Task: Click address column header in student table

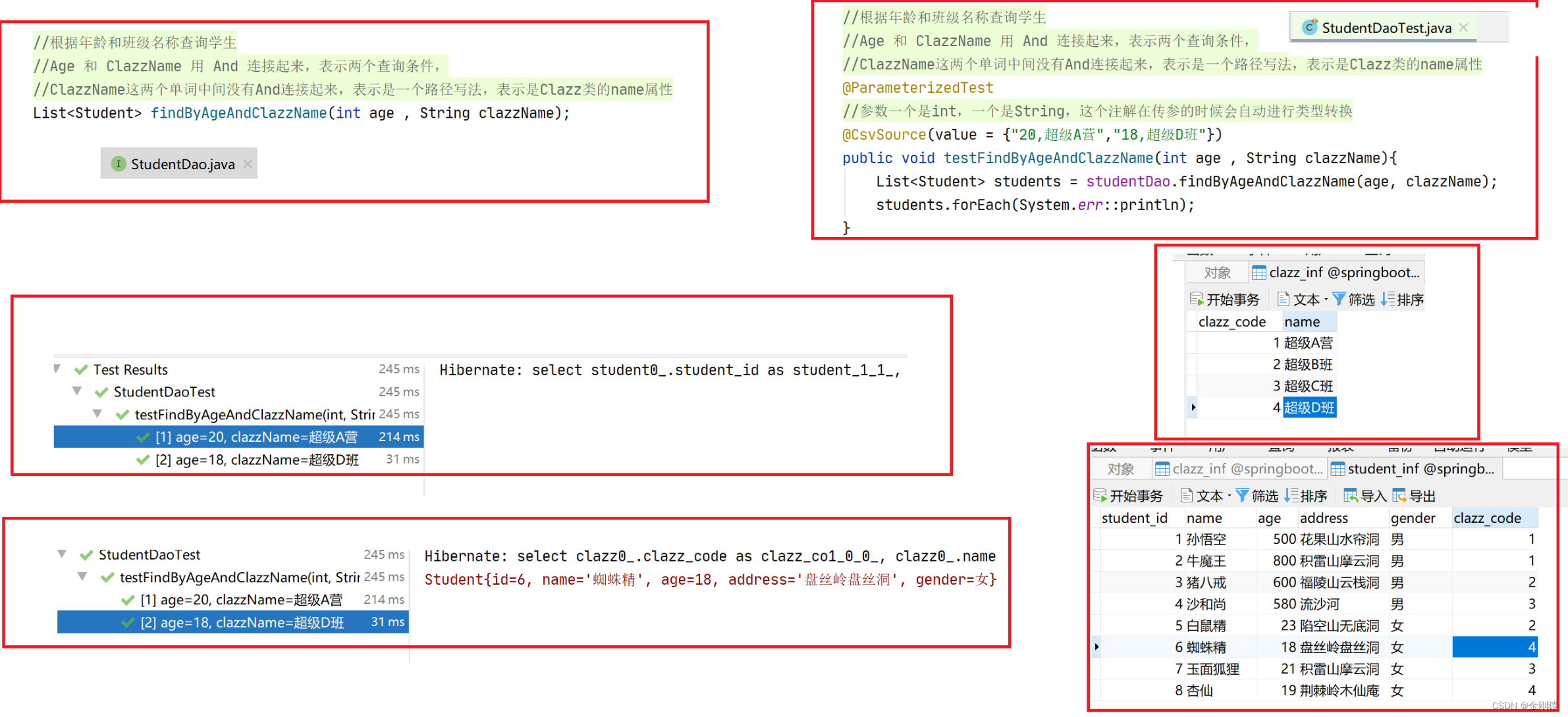Action: [1343, 518]
